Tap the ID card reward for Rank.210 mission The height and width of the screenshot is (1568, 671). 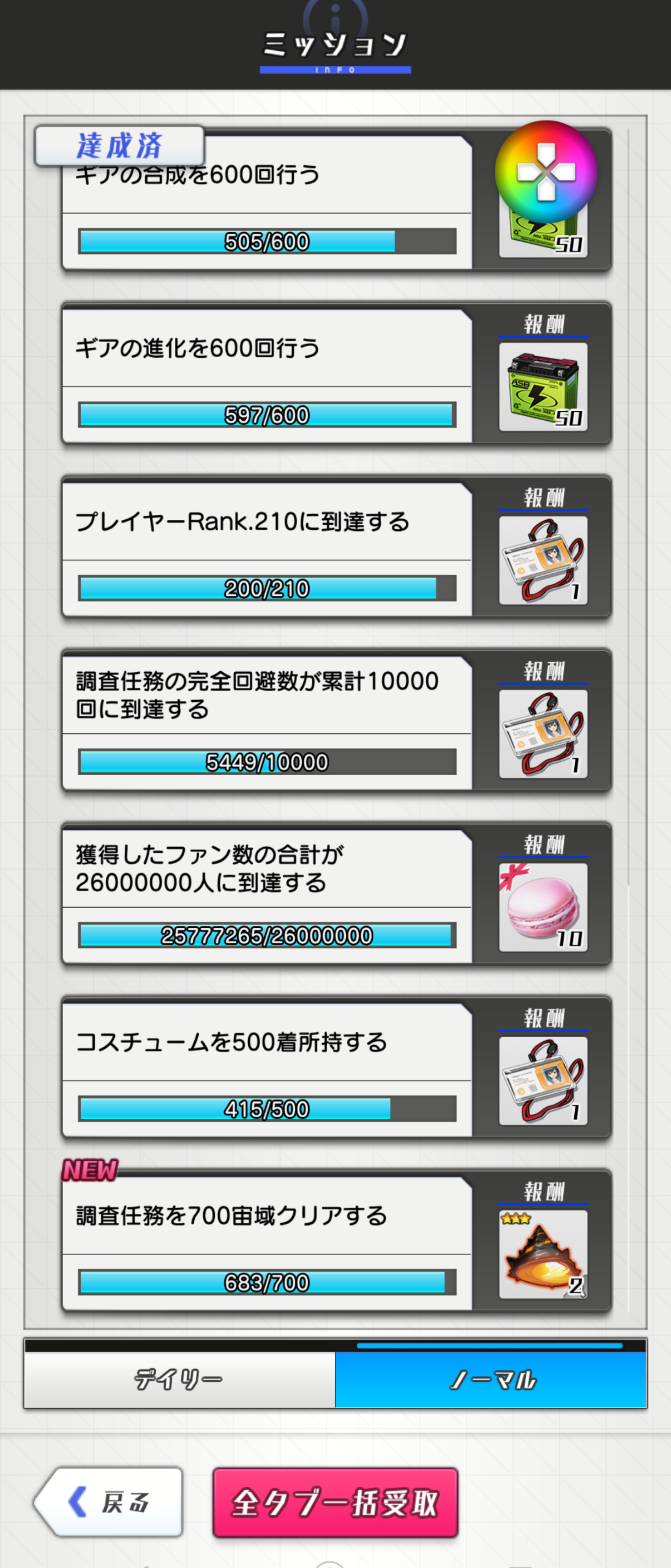coord(543,560)
